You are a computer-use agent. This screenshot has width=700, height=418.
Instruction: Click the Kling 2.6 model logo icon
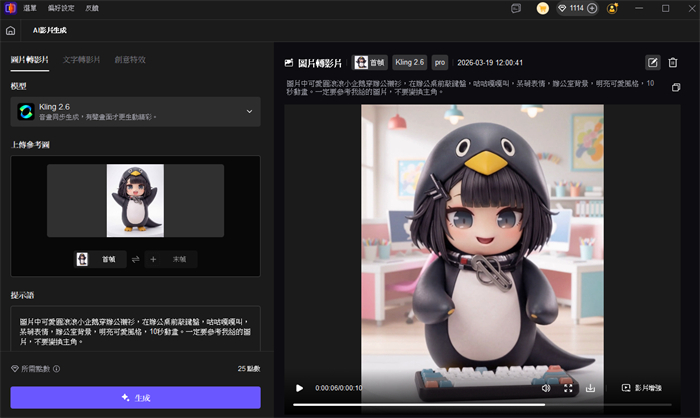coord(26,112)
